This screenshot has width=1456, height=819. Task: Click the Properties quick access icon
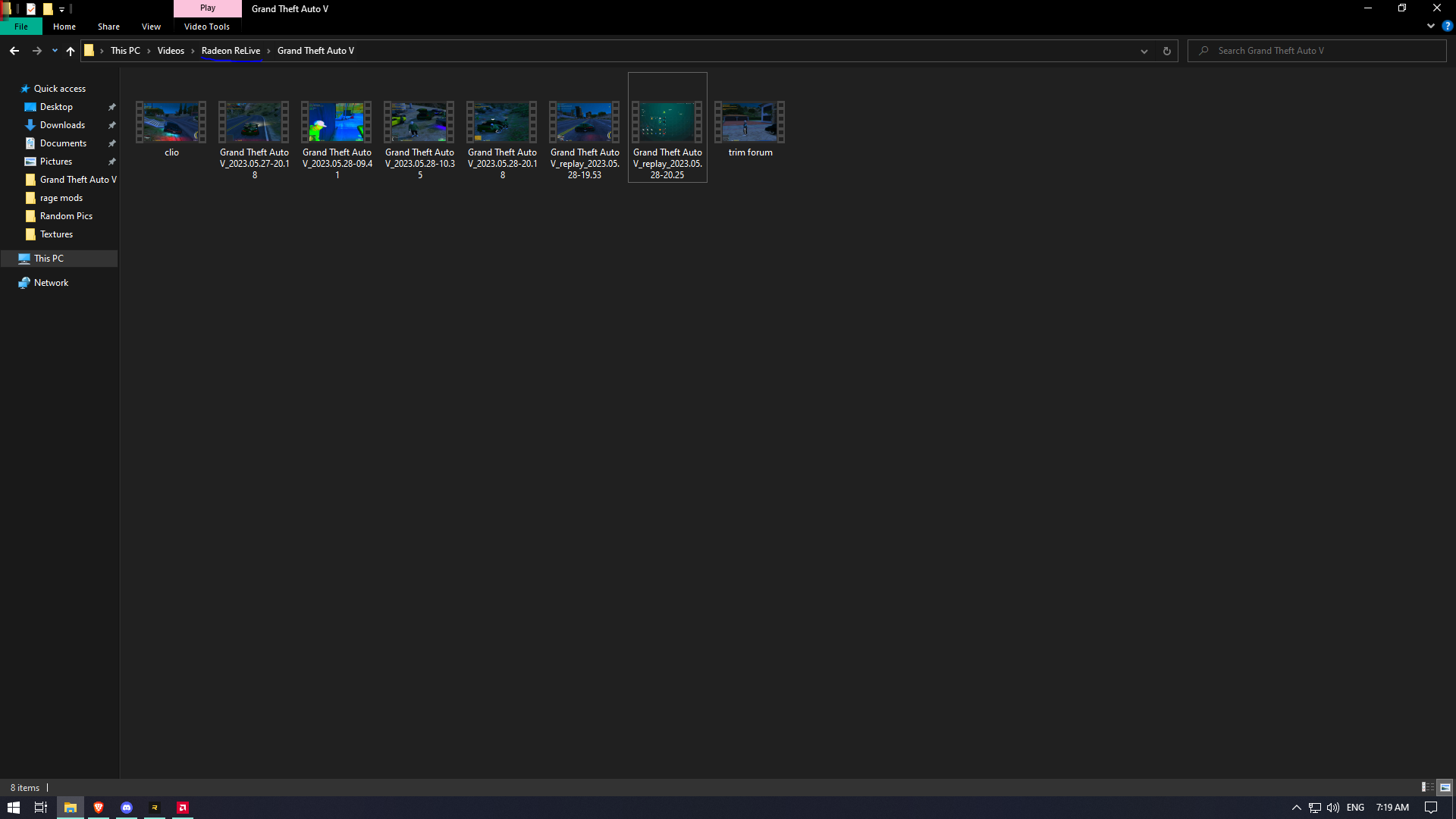(31, 9)
